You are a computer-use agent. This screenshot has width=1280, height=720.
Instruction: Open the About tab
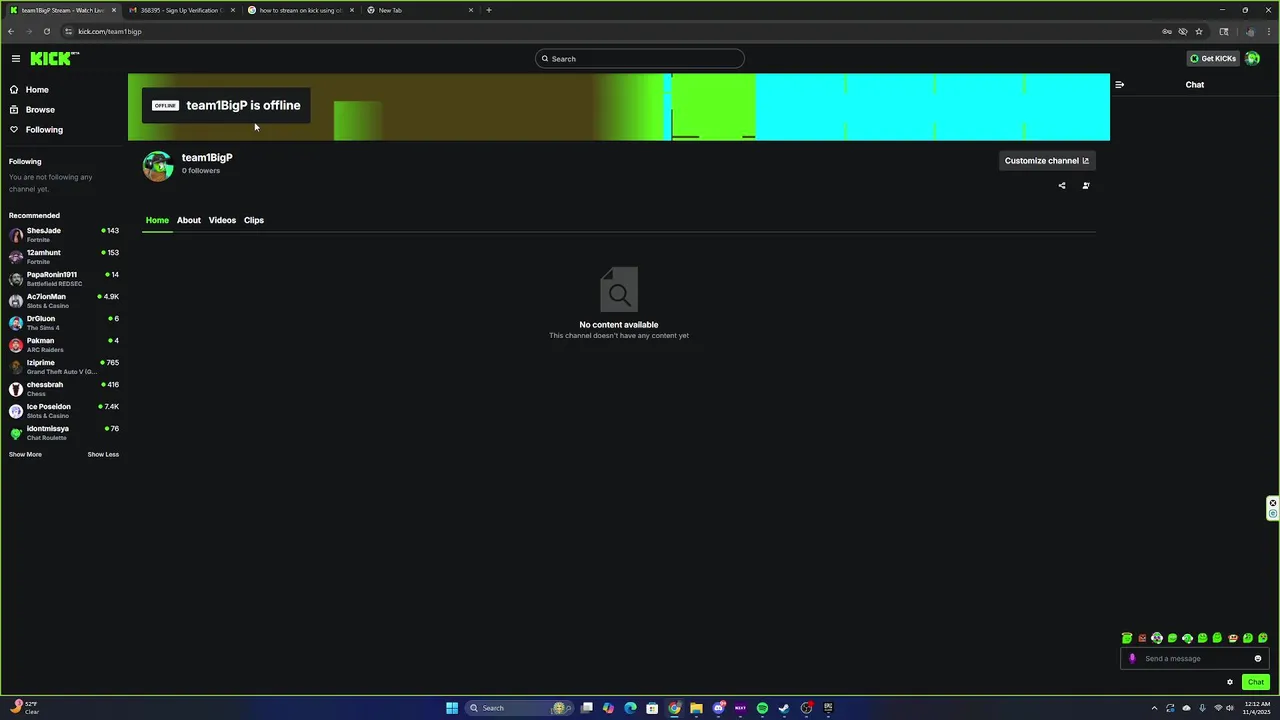(189, 220)
